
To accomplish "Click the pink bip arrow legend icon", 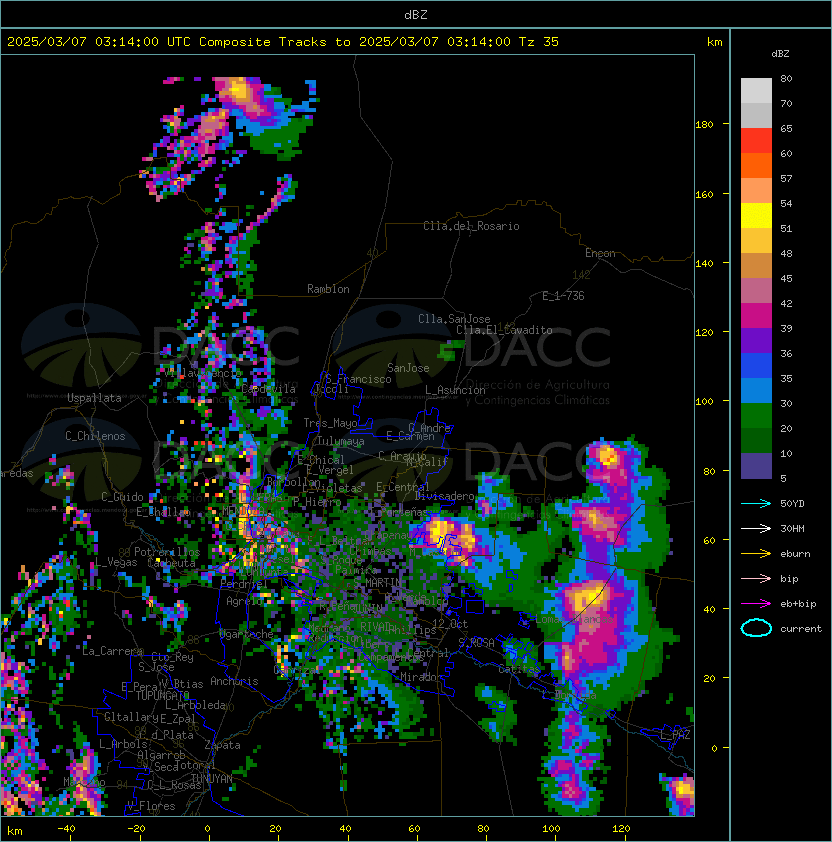I will [756, 579].
